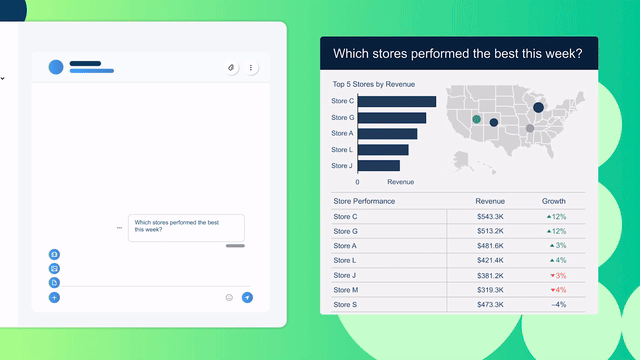Screen dimensions: 640x360
Task: Select the 'Store L' table row name
Action: [344, 260]
